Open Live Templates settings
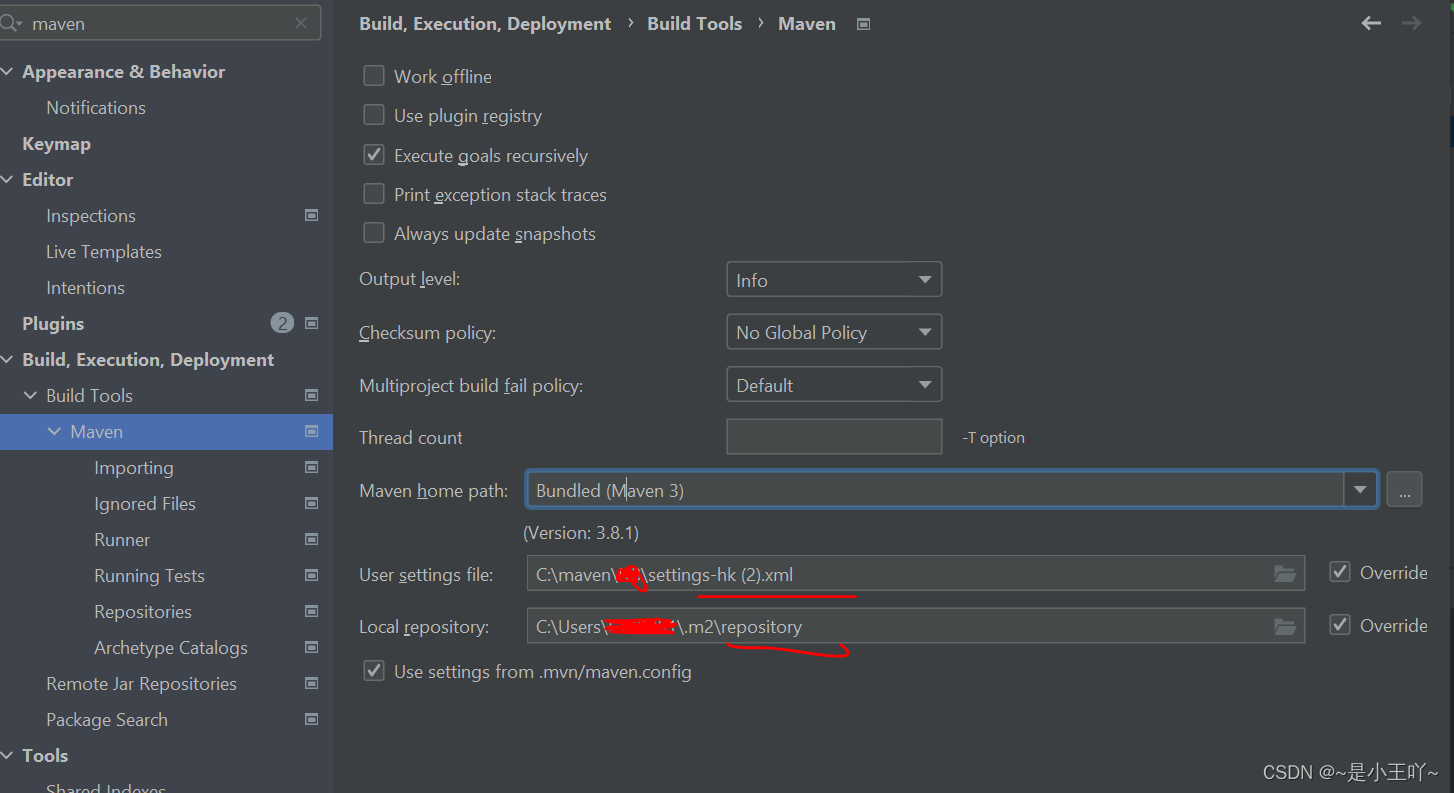The height and width of the screenshot is (793, 1454). click(104, 251)
